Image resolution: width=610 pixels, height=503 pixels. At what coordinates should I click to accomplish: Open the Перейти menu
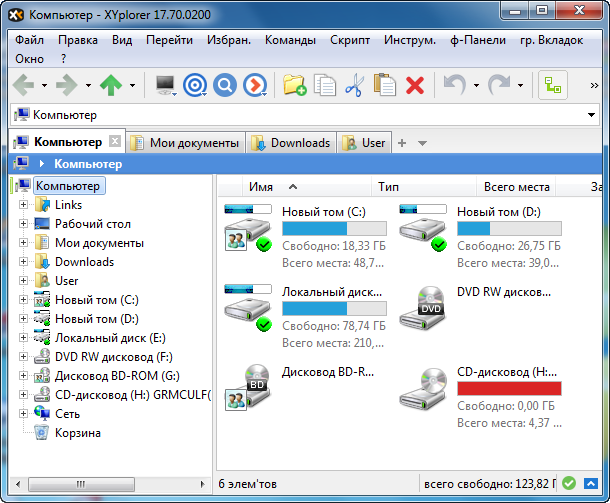click(x=170, y=40)
